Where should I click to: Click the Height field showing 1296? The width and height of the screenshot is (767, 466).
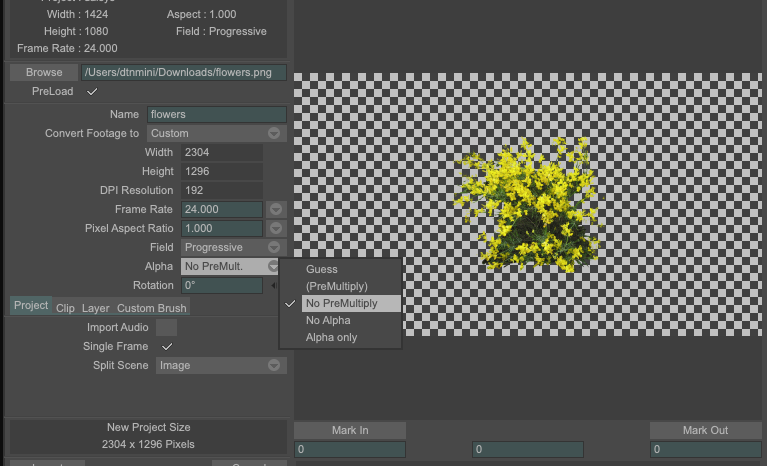[222, 172]
